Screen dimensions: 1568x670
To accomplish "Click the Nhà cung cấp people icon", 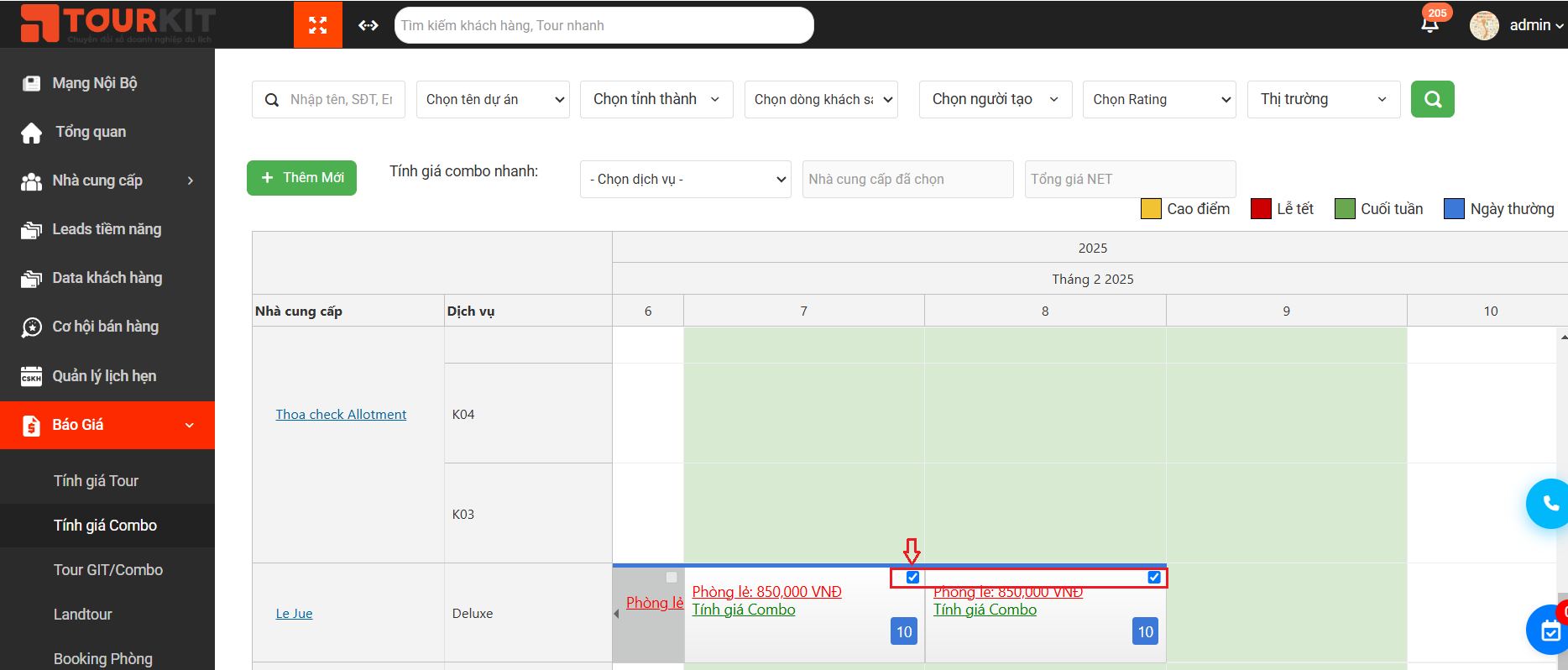I will point(31,181).
